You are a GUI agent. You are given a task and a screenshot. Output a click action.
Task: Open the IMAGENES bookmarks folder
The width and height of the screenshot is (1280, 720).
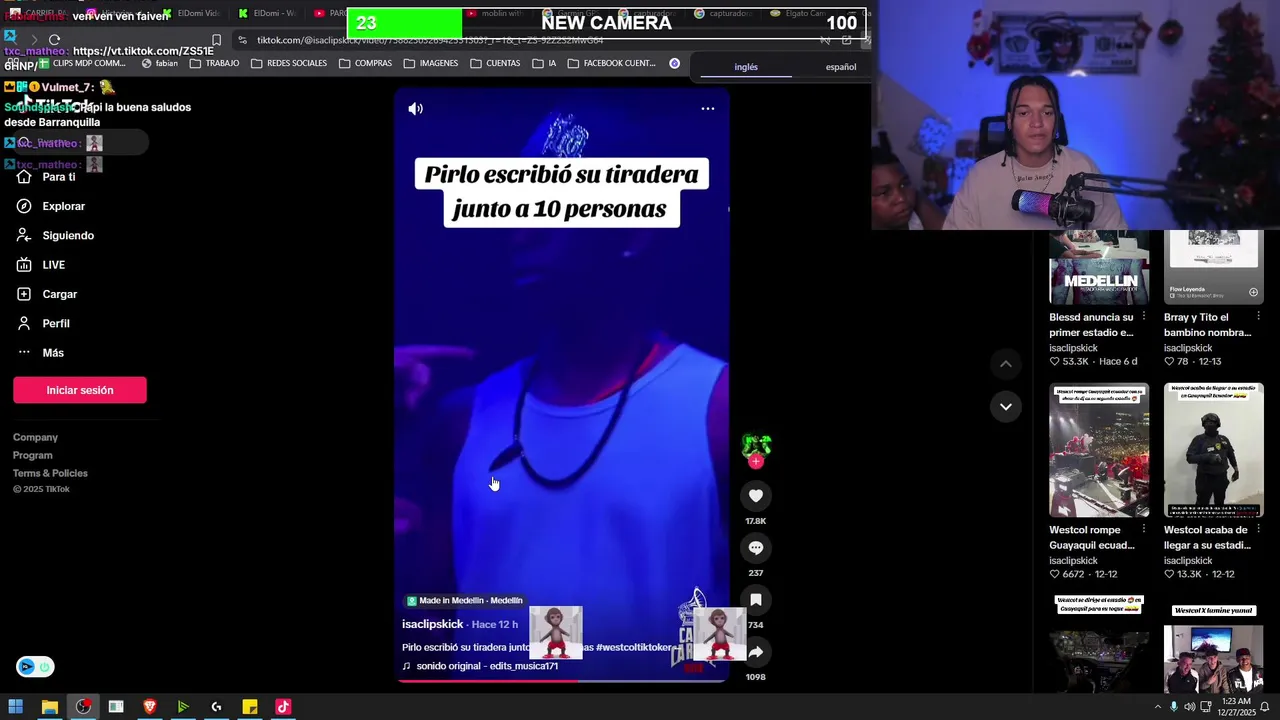pyautogui.click(x=430, y=63)
